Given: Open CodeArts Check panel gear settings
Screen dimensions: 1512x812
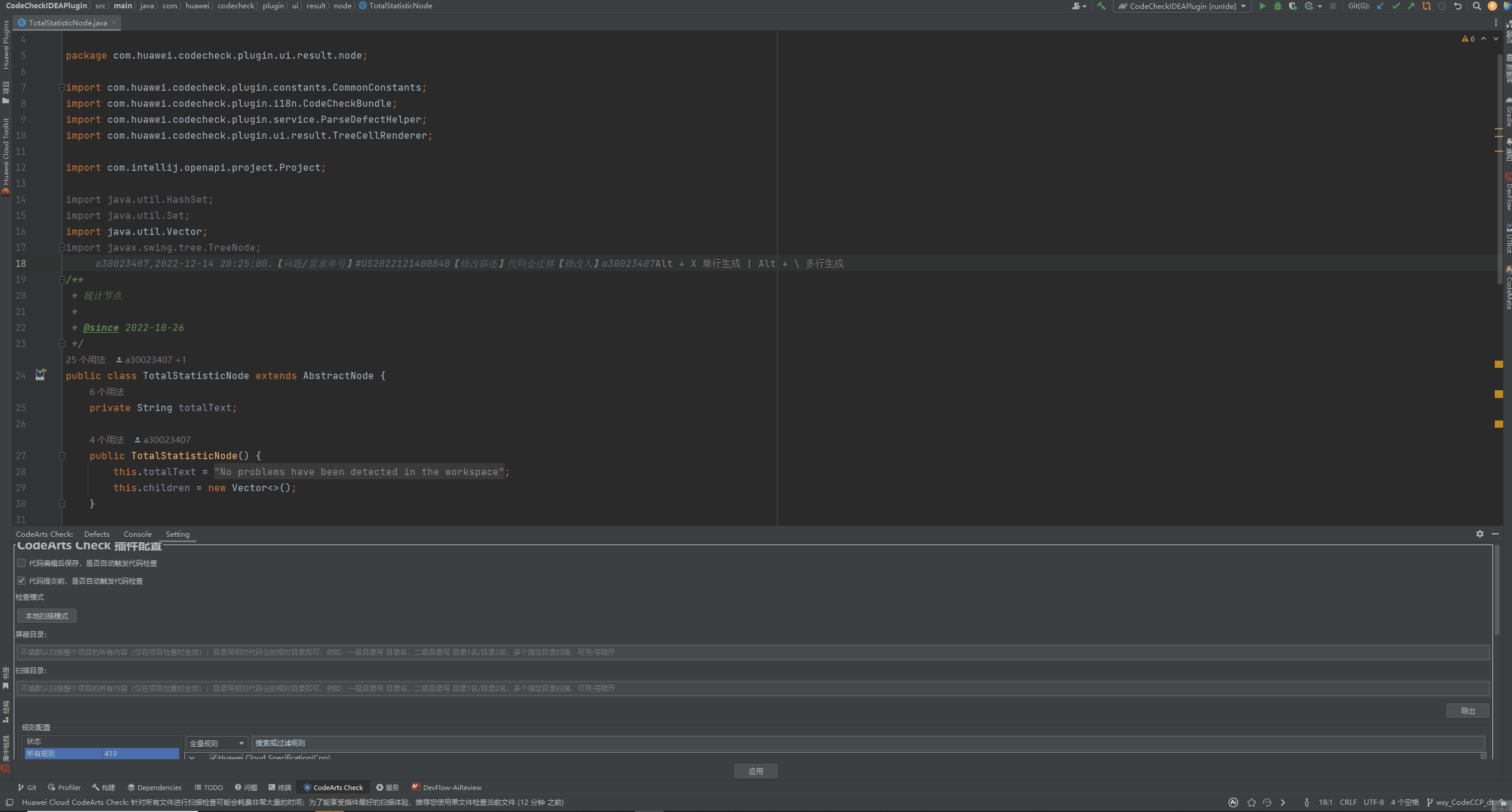Looking at the screenshot, I should (x=1480, y=534).
